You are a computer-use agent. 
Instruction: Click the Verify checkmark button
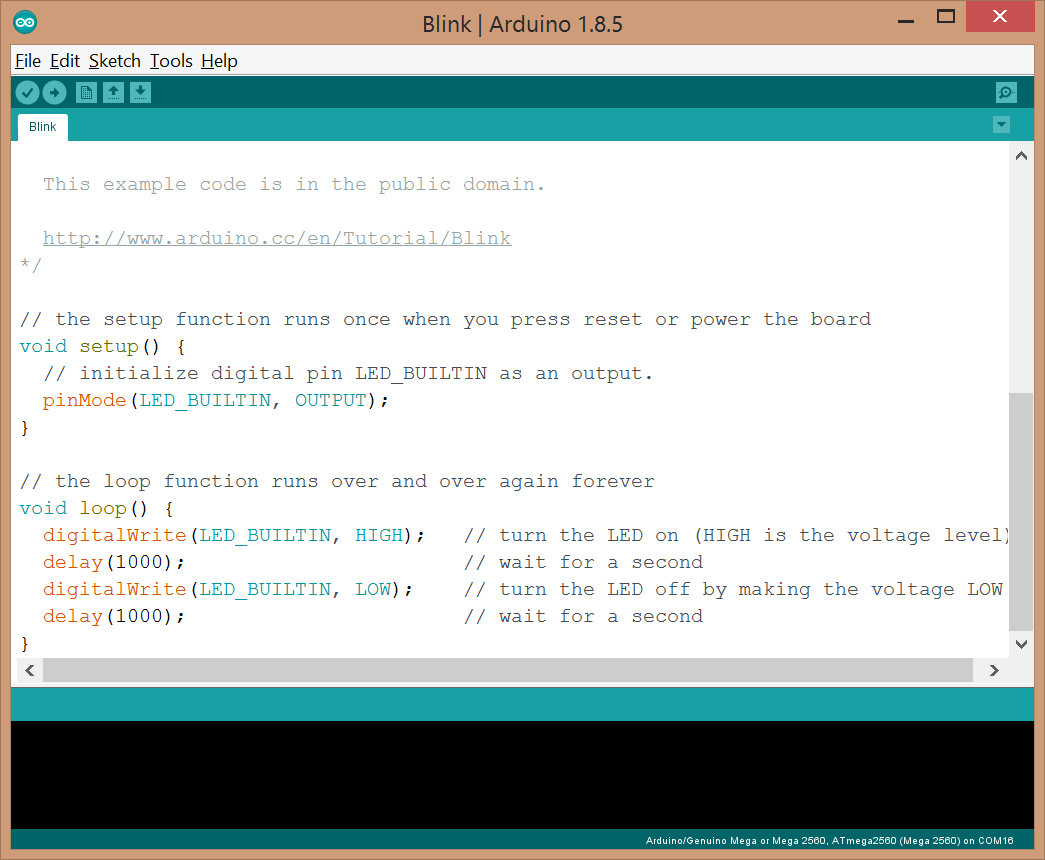pos(27,93)
